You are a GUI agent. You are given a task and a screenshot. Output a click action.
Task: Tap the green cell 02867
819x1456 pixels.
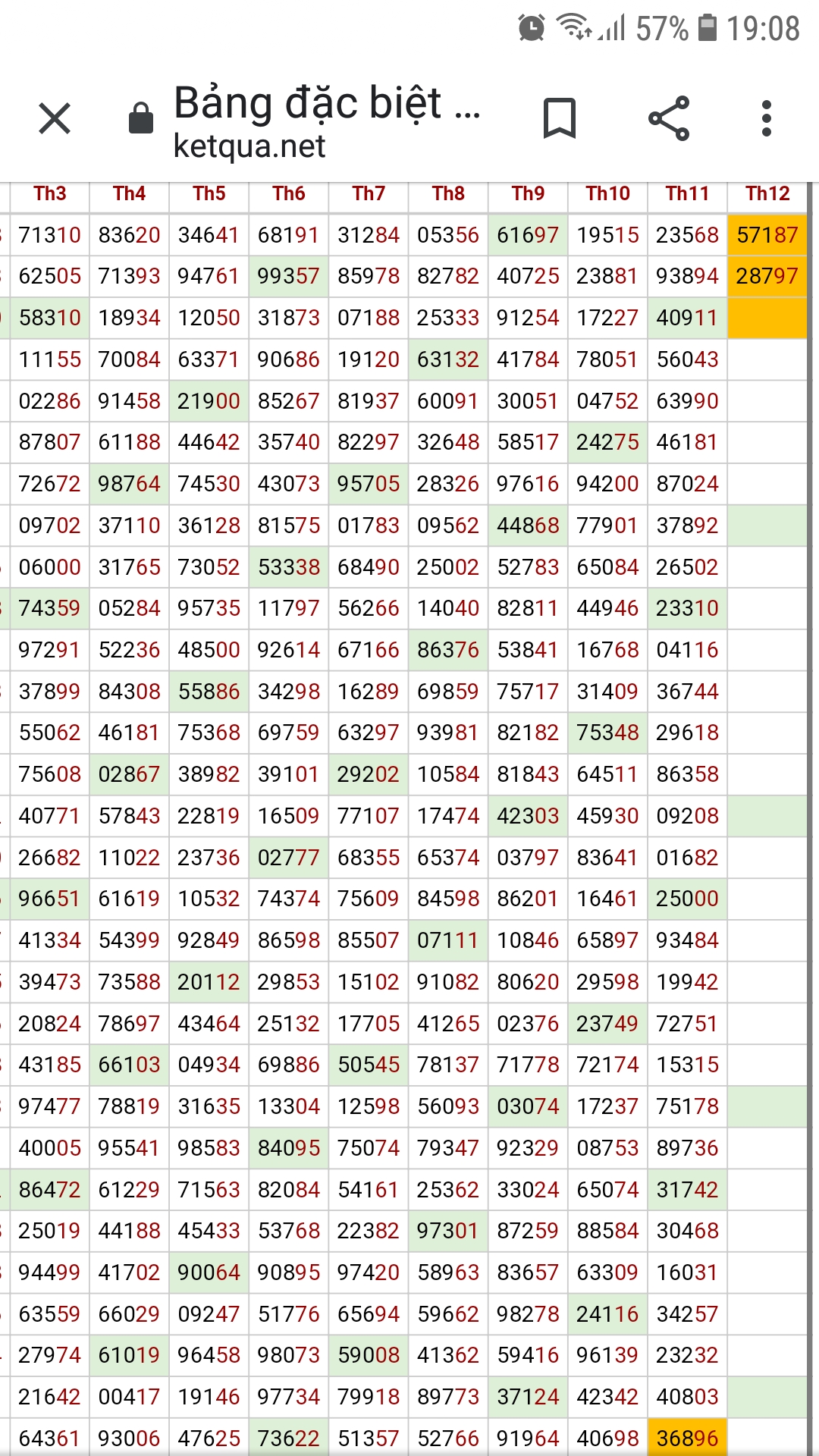[130, 774]
